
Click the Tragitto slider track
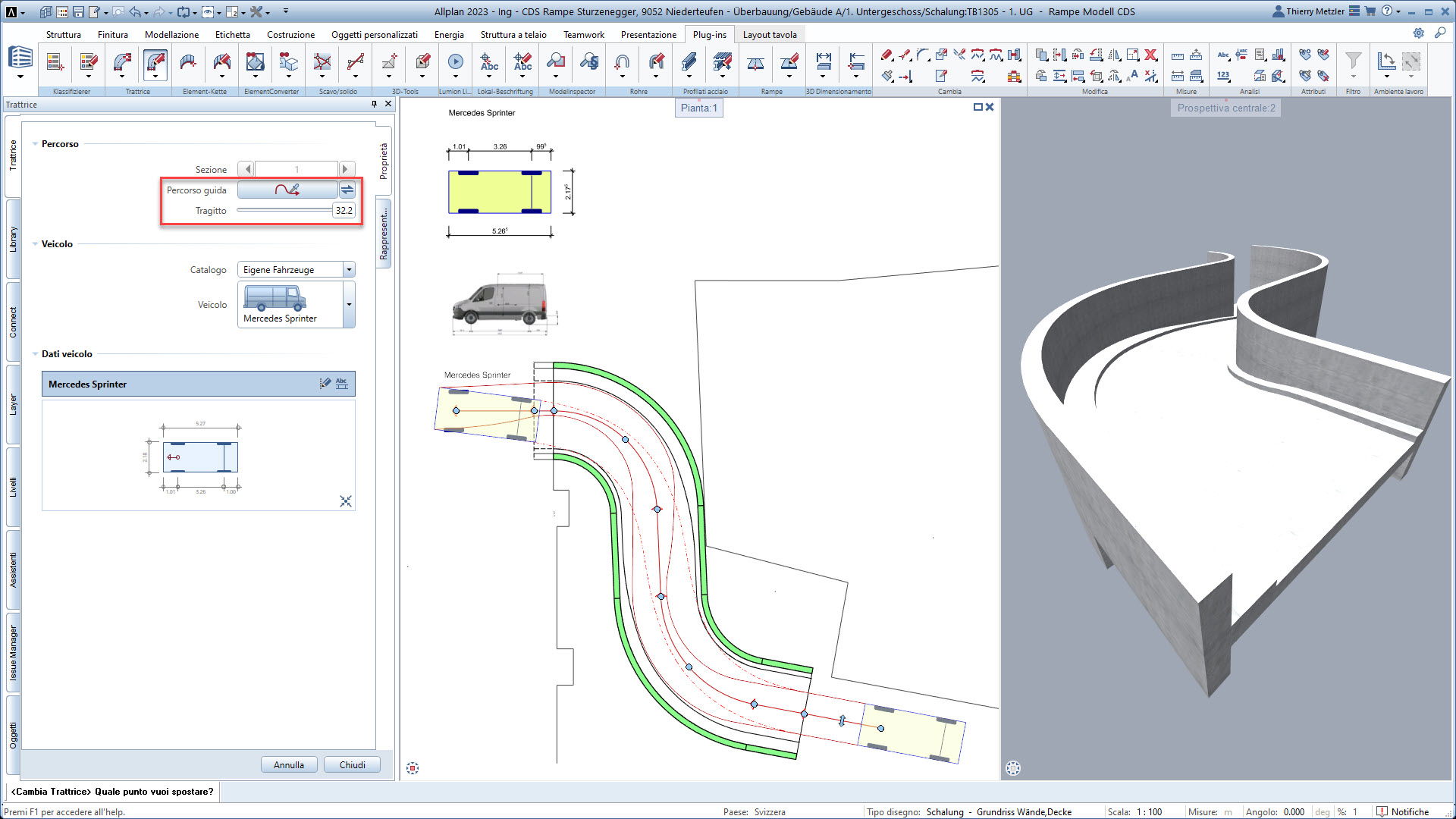[284, 210]
